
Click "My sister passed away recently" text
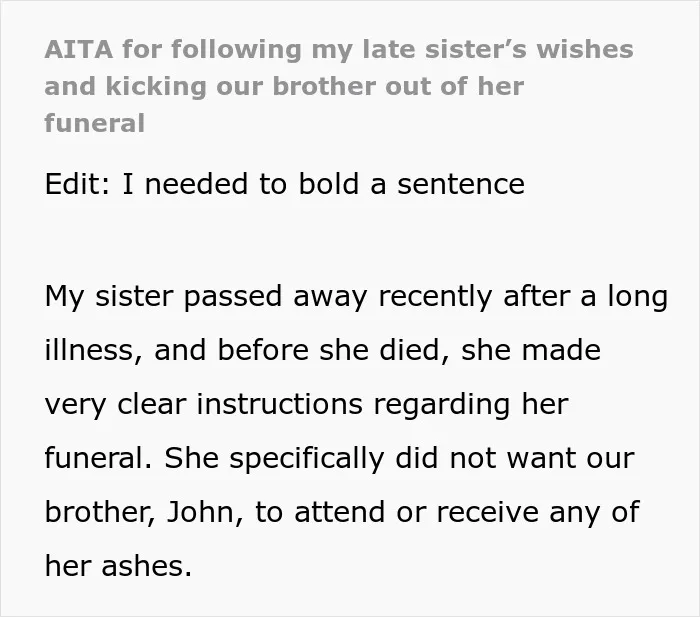pyautogui.click(x=268, y=297)
